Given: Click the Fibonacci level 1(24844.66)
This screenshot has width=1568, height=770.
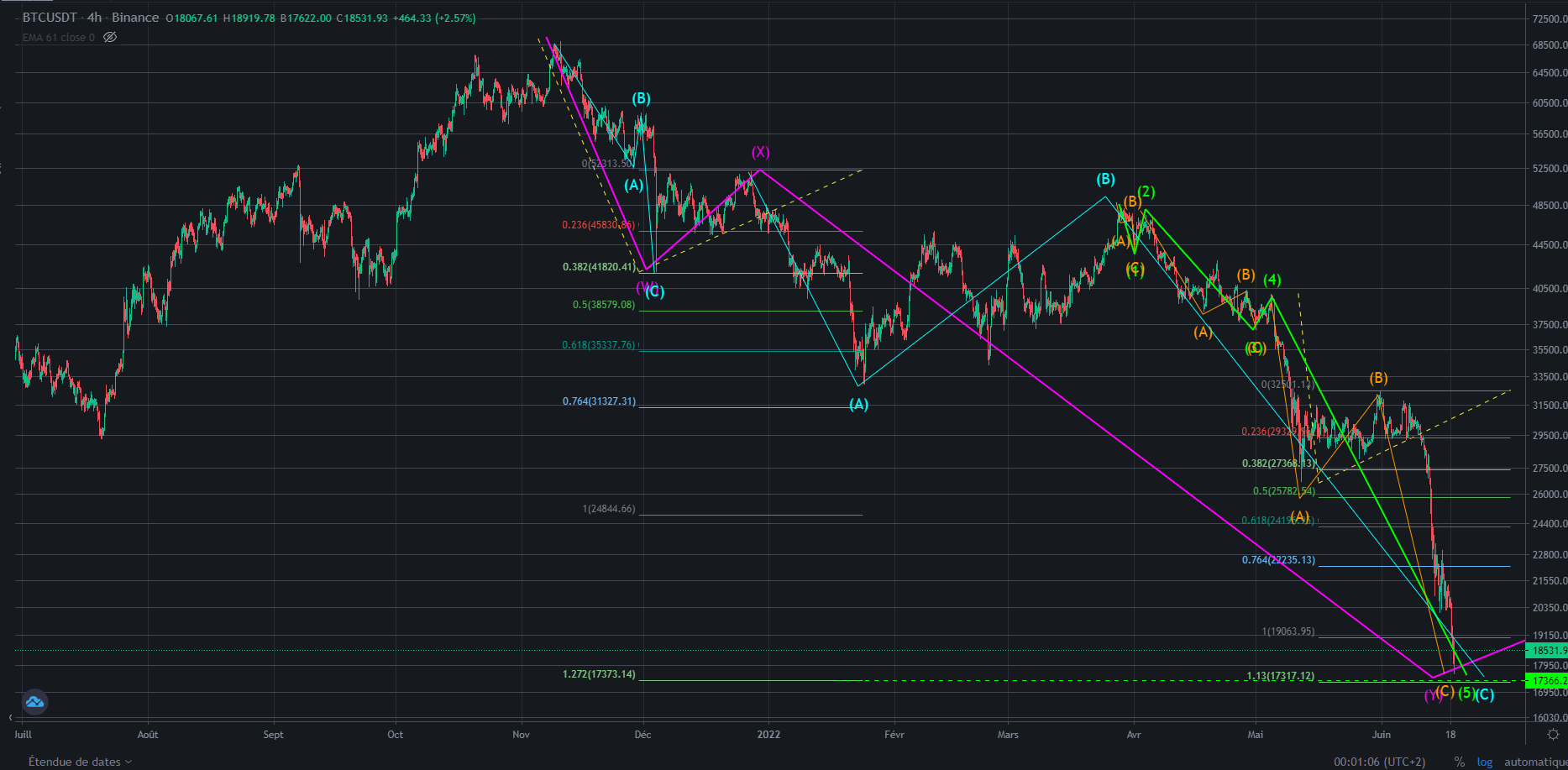Looking at the screenshot, I should point(609,509).
